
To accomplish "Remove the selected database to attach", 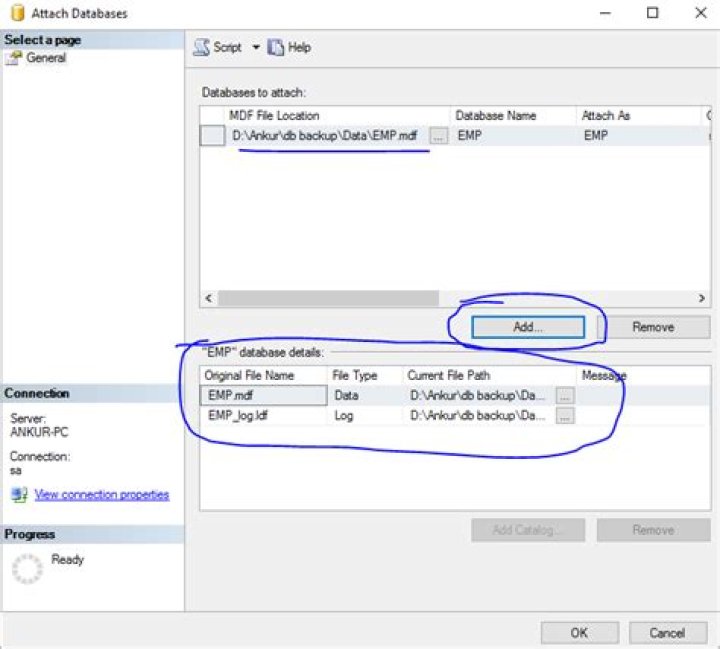I will (653, 327).
